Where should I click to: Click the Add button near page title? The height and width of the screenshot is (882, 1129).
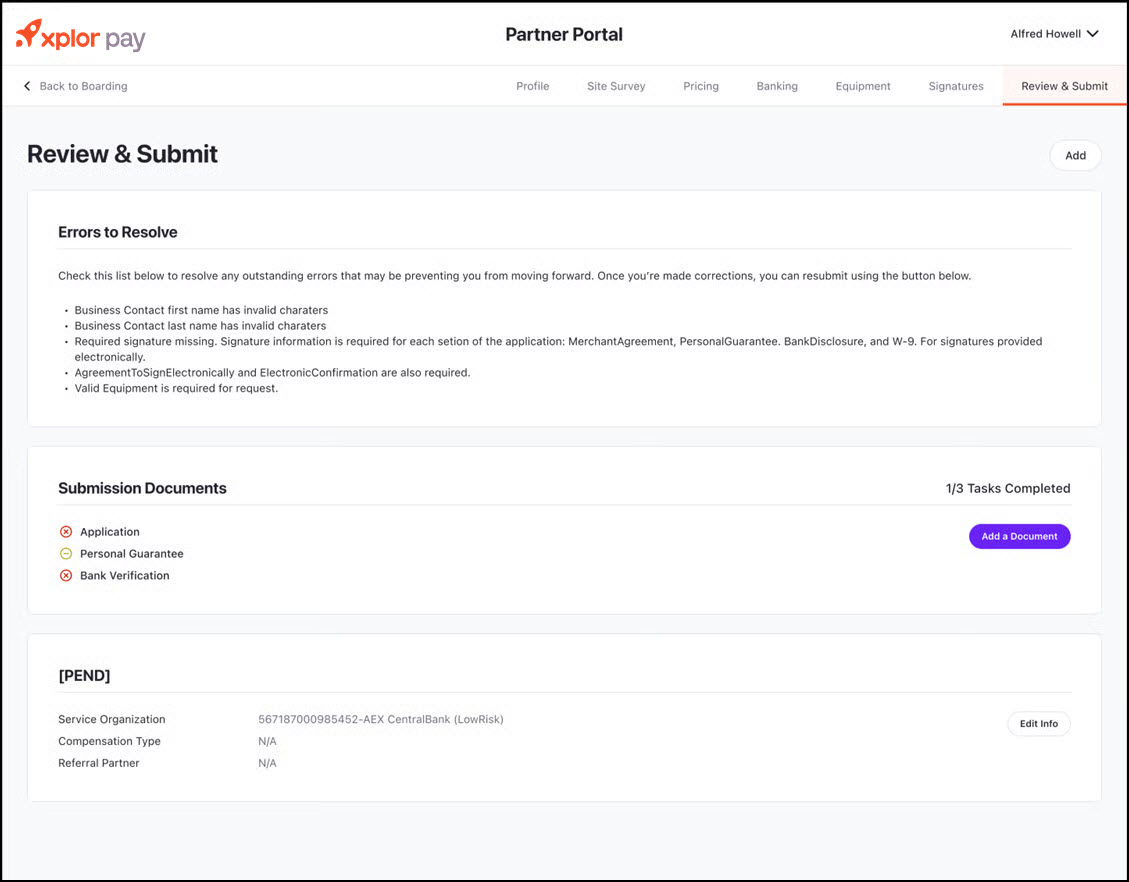1075,156
